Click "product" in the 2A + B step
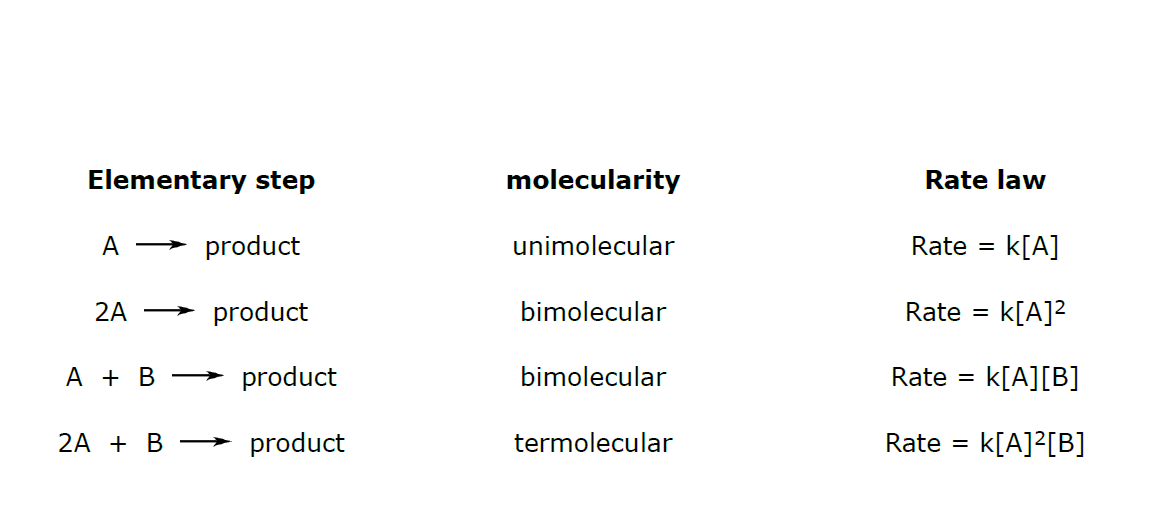This screenshot has width=1168, height=527. 297,443
